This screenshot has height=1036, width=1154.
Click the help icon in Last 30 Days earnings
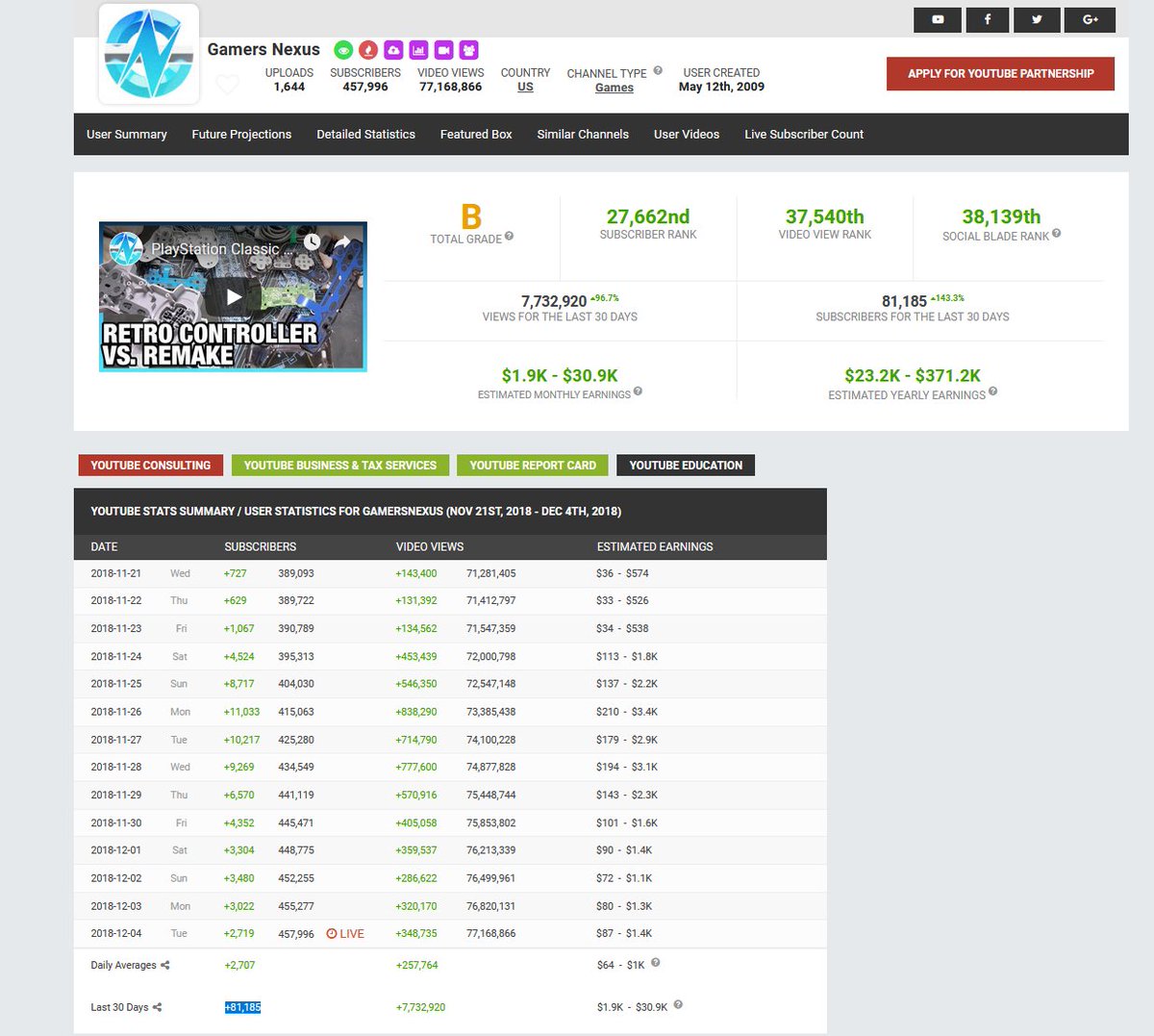click(x=678, y=1004)
